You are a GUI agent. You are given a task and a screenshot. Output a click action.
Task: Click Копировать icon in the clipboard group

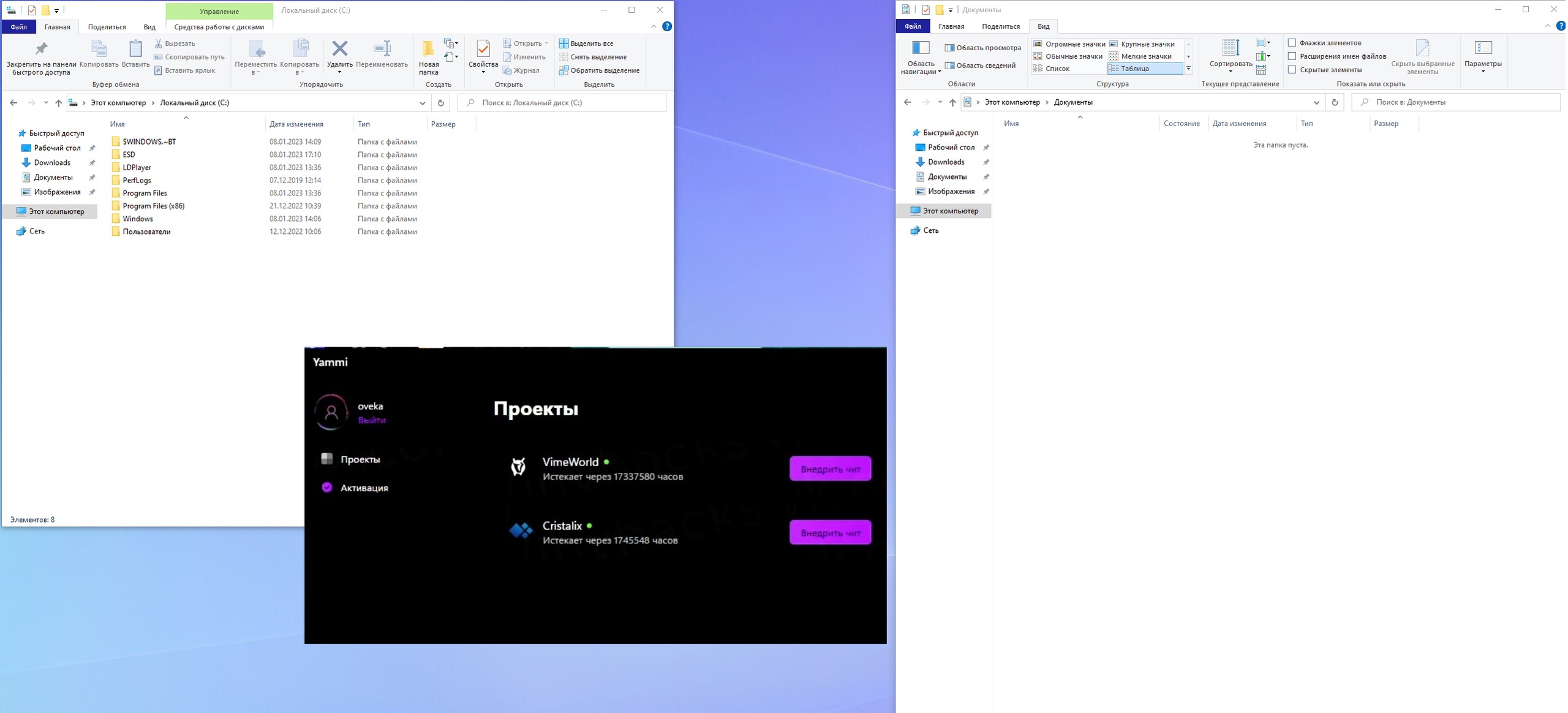tap(99, 54)
